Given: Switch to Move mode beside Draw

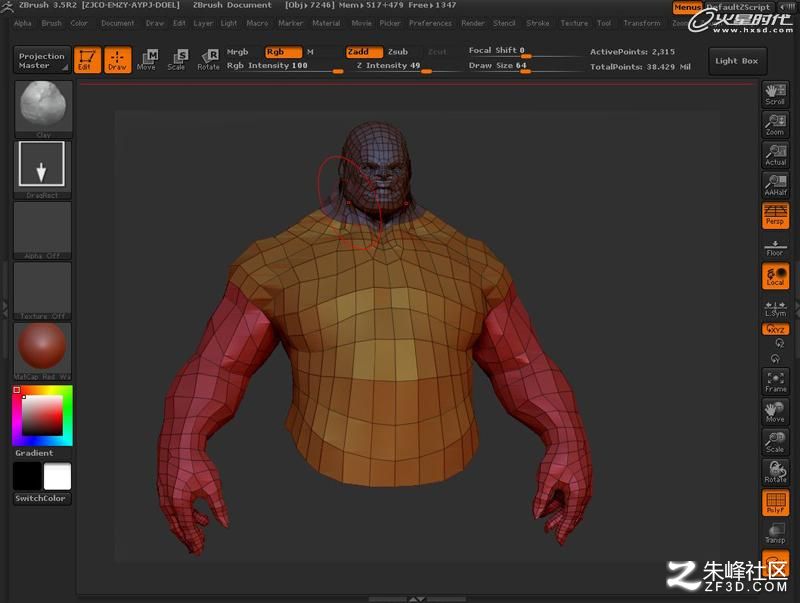Looking at the screenshot, I should tap(147, 60).
